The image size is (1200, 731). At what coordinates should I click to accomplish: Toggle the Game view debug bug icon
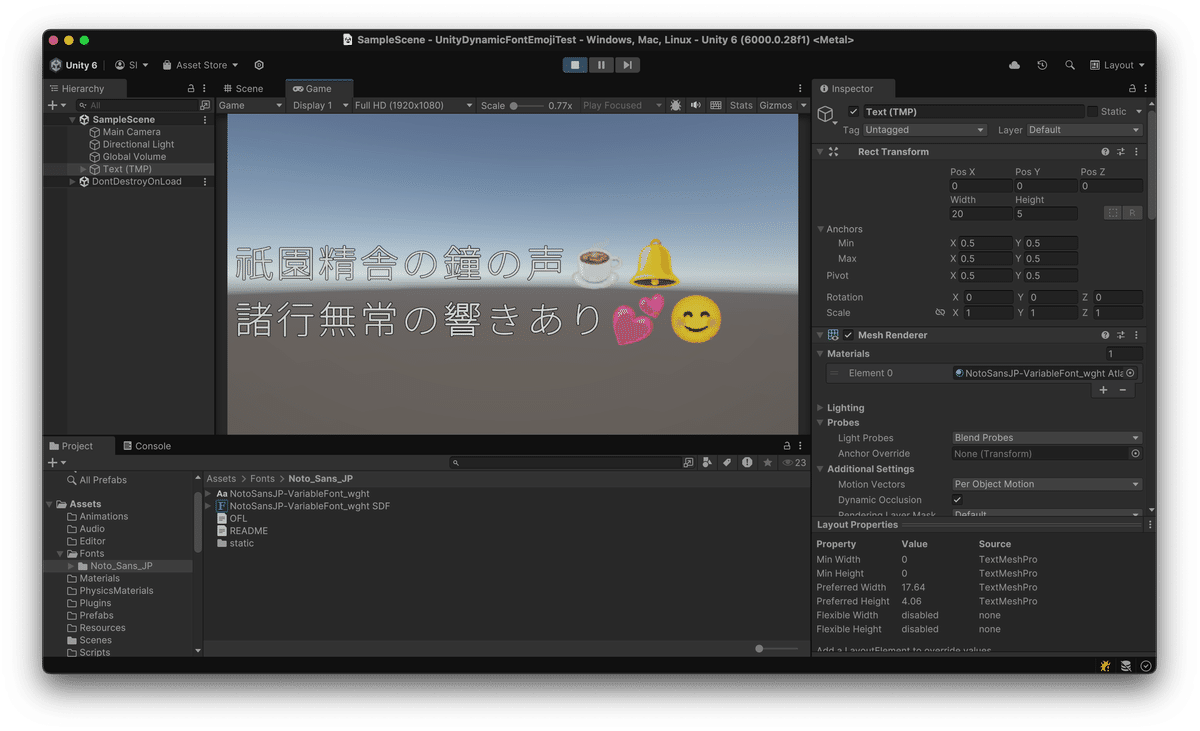click(x=676, y=105)
